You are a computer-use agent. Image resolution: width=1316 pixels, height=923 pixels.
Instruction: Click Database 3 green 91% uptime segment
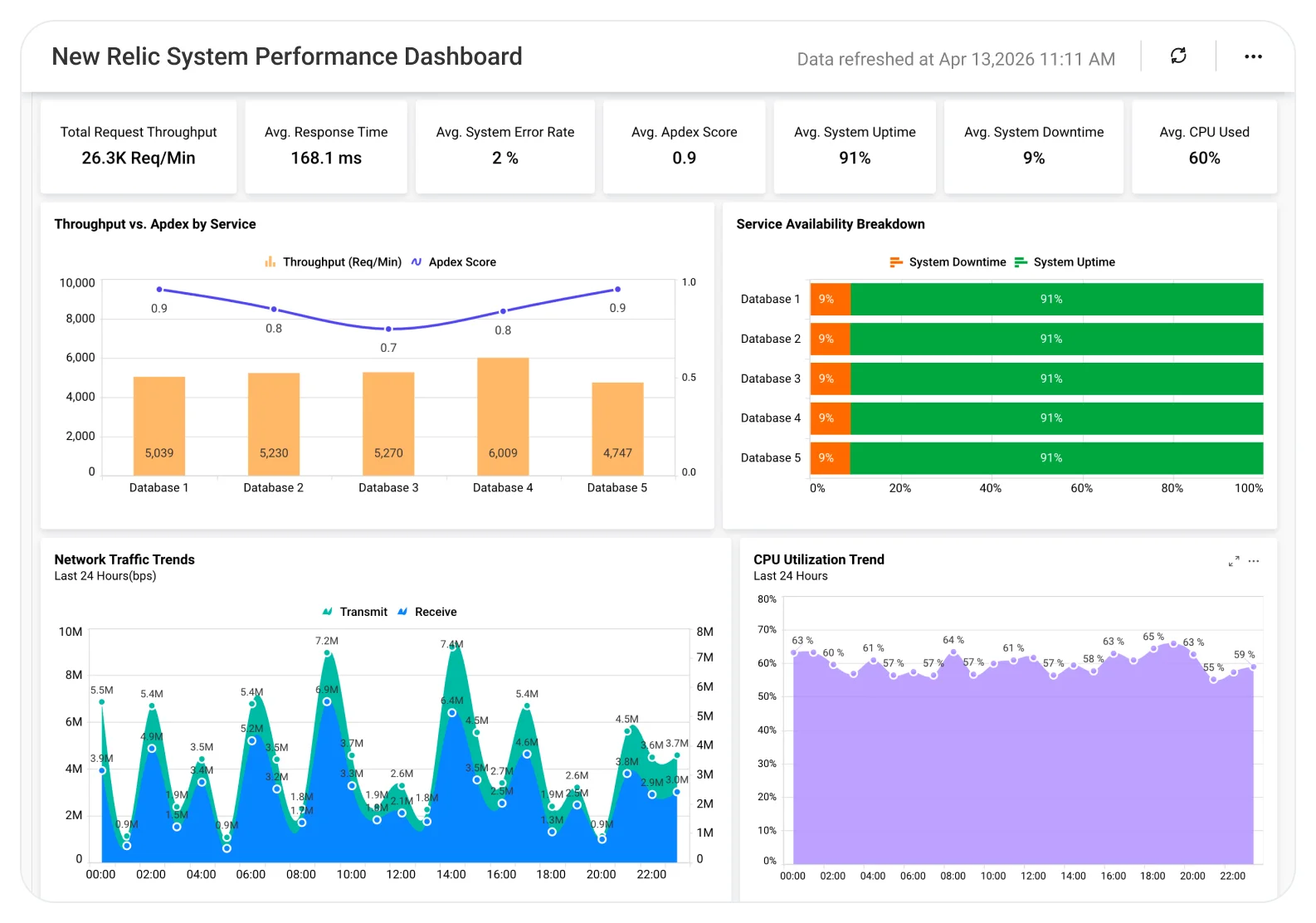(1057, 378)
